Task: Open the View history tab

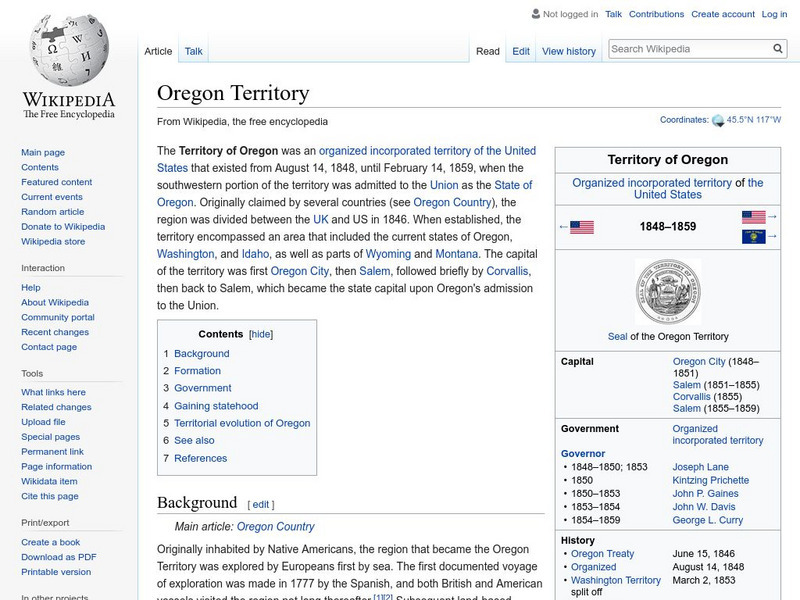Action: (569, 51)
